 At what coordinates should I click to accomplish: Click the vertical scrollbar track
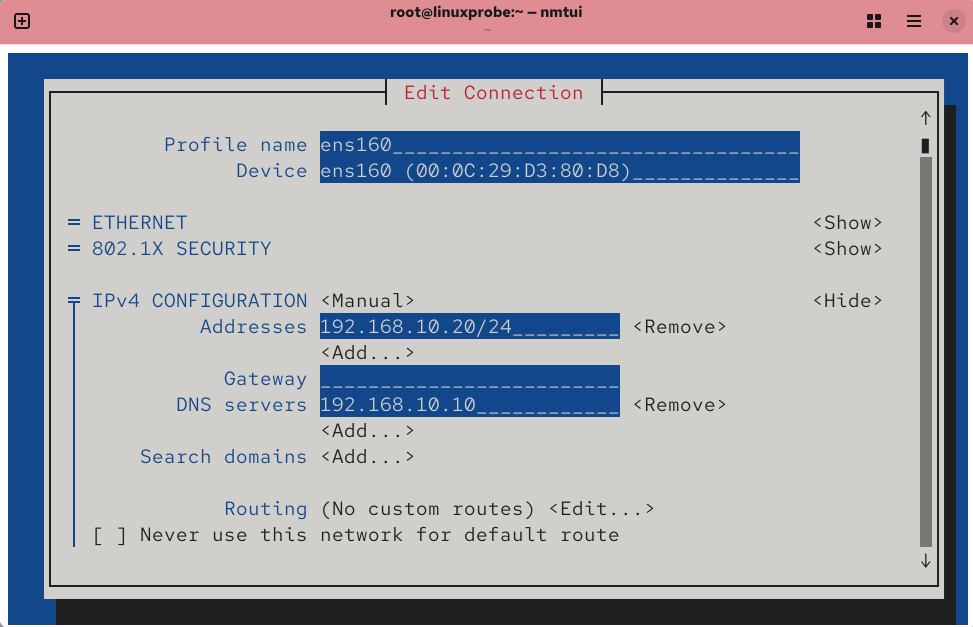coord(925,350)
